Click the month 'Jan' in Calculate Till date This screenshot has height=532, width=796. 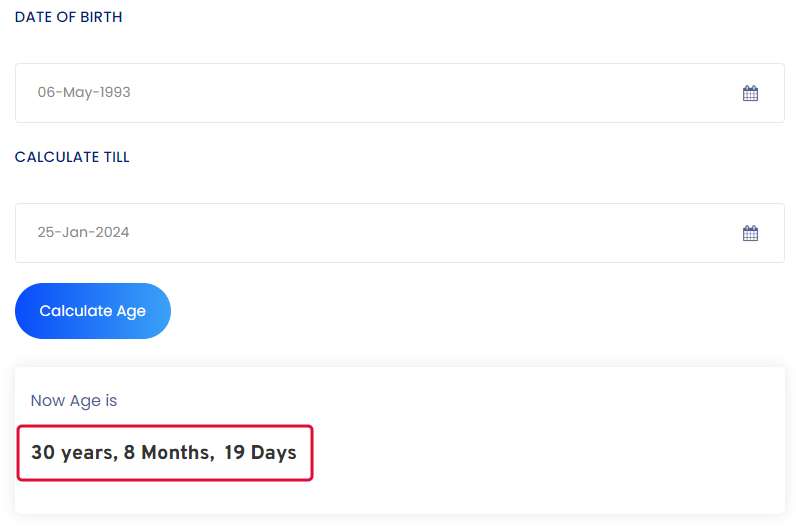[76, 232]
